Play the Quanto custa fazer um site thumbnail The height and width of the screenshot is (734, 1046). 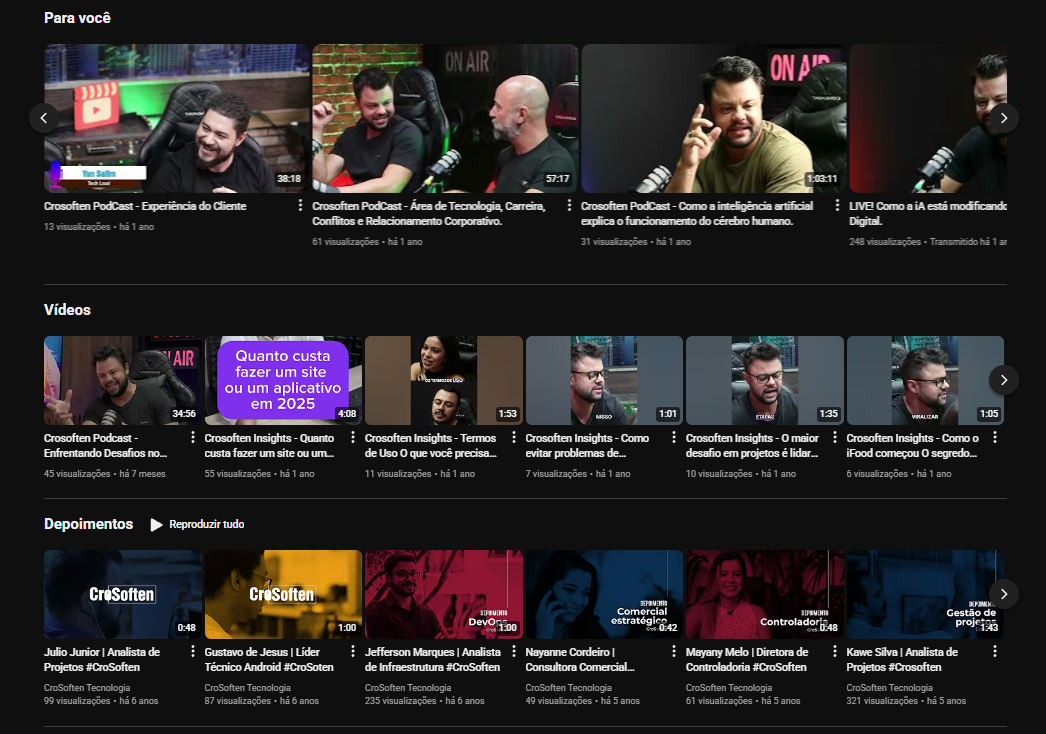point(283,380)
